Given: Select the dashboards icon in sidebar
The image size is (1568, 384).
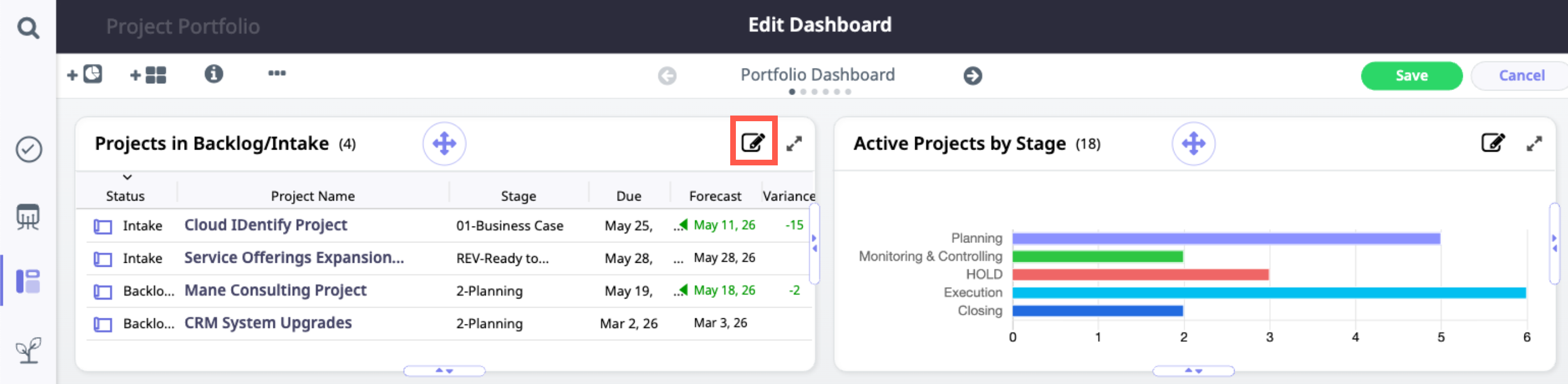Looking at the screenshot, I should (29, 281).
